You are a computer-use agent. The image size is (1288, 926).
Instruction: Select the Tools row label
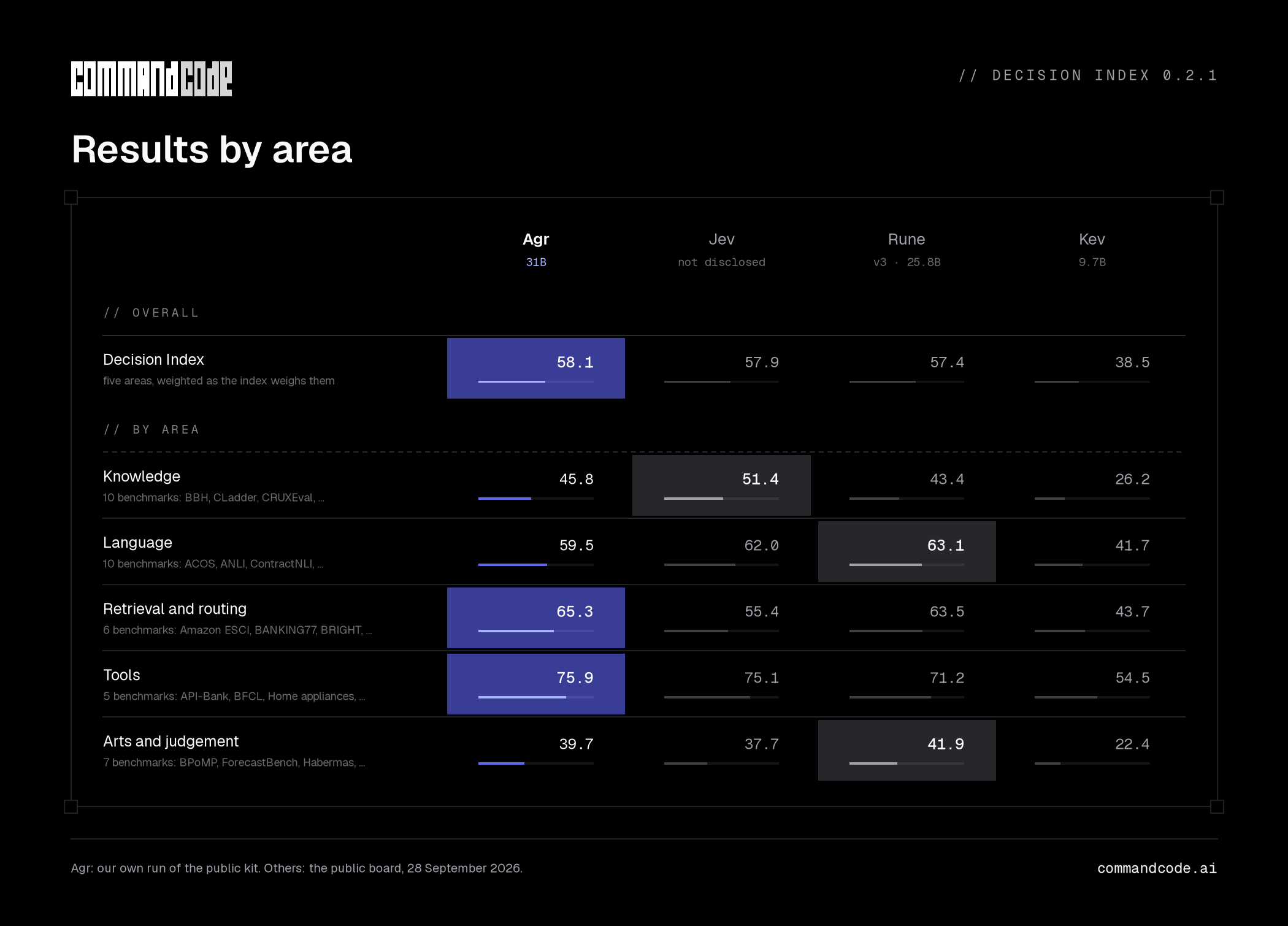121,675
